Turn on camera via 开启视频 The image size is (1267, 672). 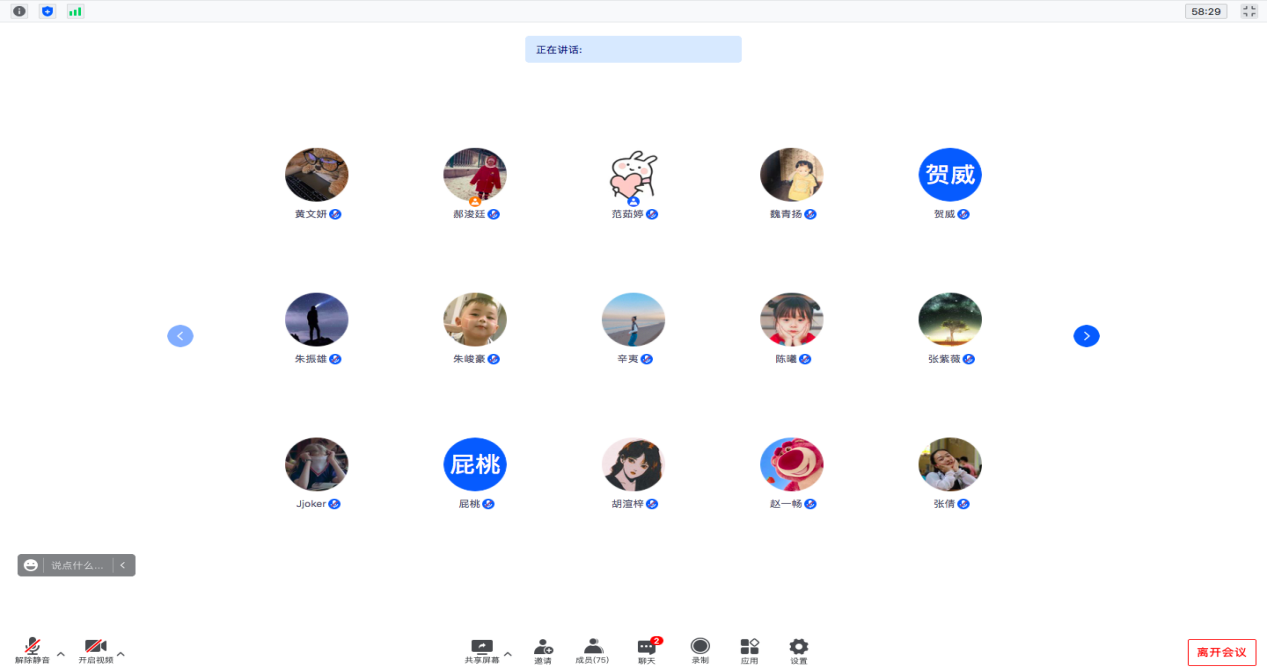coord(95,651)
